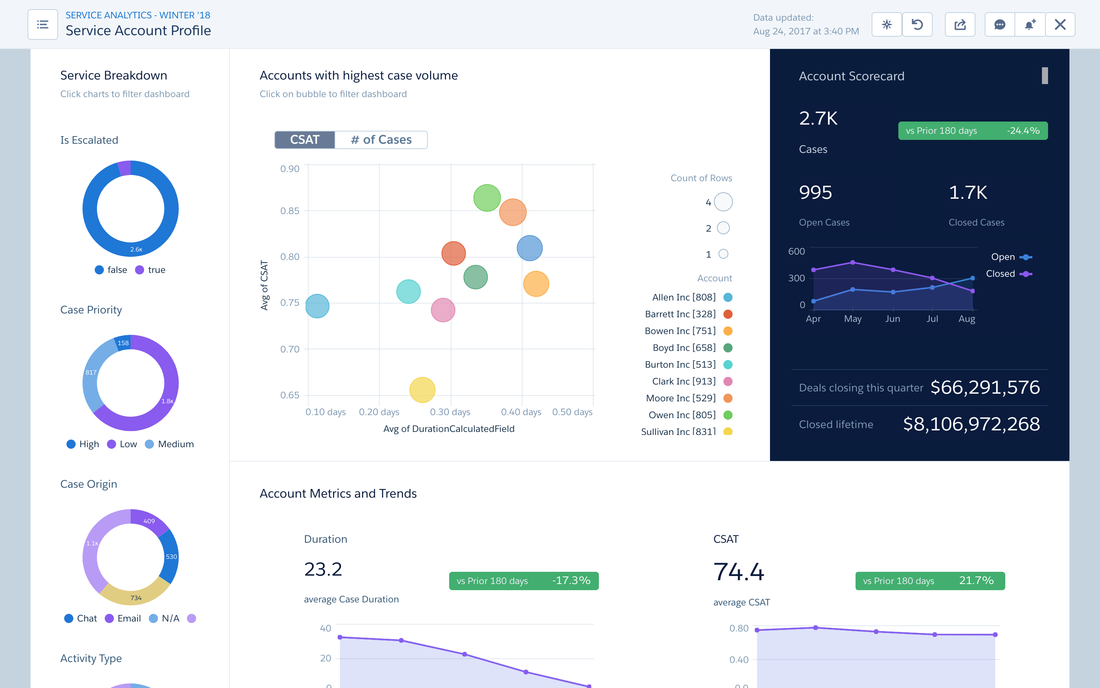This screenshot has height=688, width=1100.
Task: Close the dashboard with the X icon
Action: point(1060,25)
